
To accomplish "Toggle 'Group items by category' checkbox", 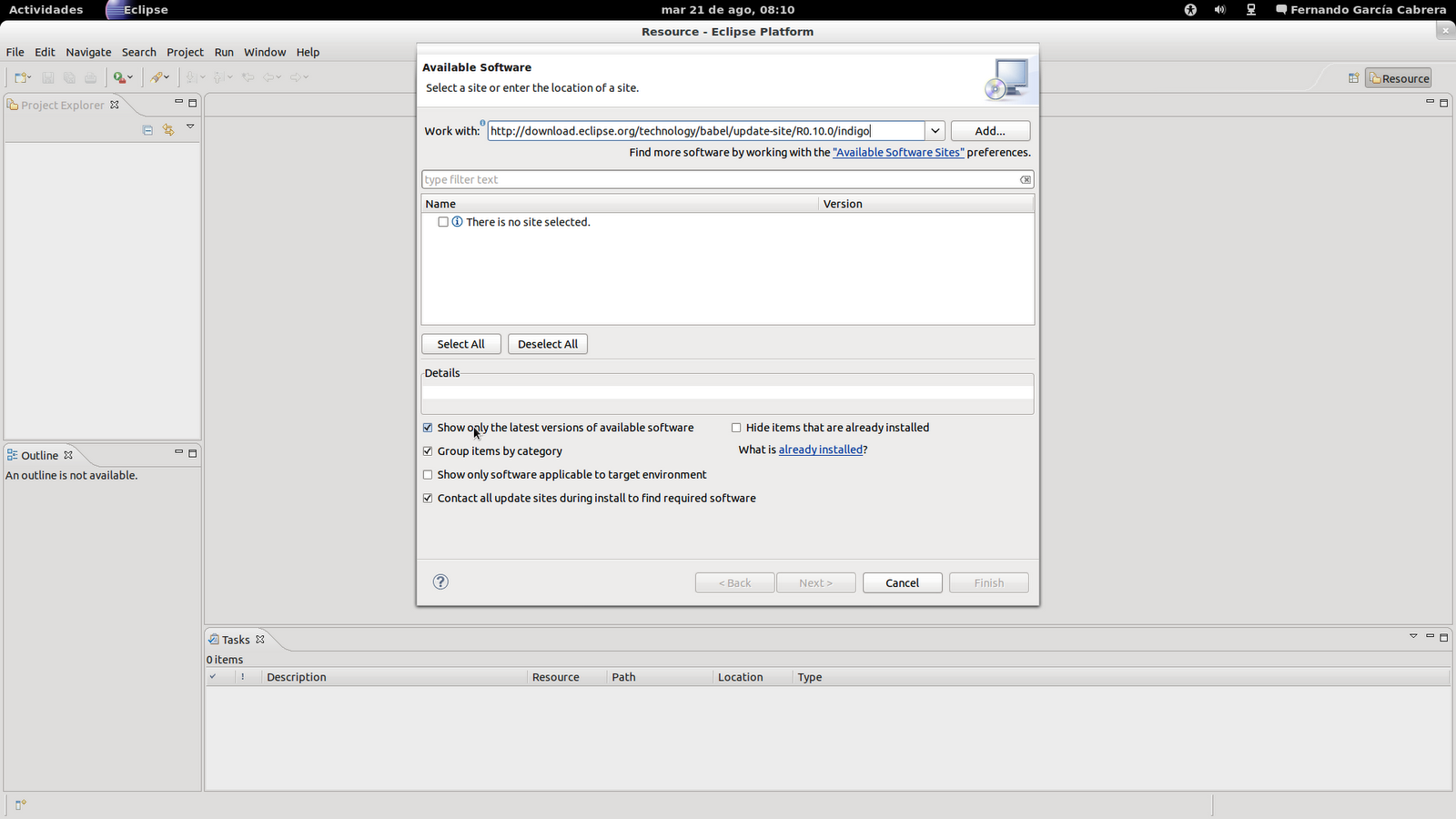I will click(428, 451).
